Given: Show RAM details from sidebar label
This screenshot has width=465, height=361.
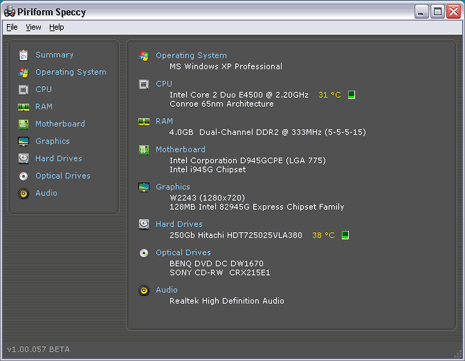Looking at the screenshot, I should 44,107.
